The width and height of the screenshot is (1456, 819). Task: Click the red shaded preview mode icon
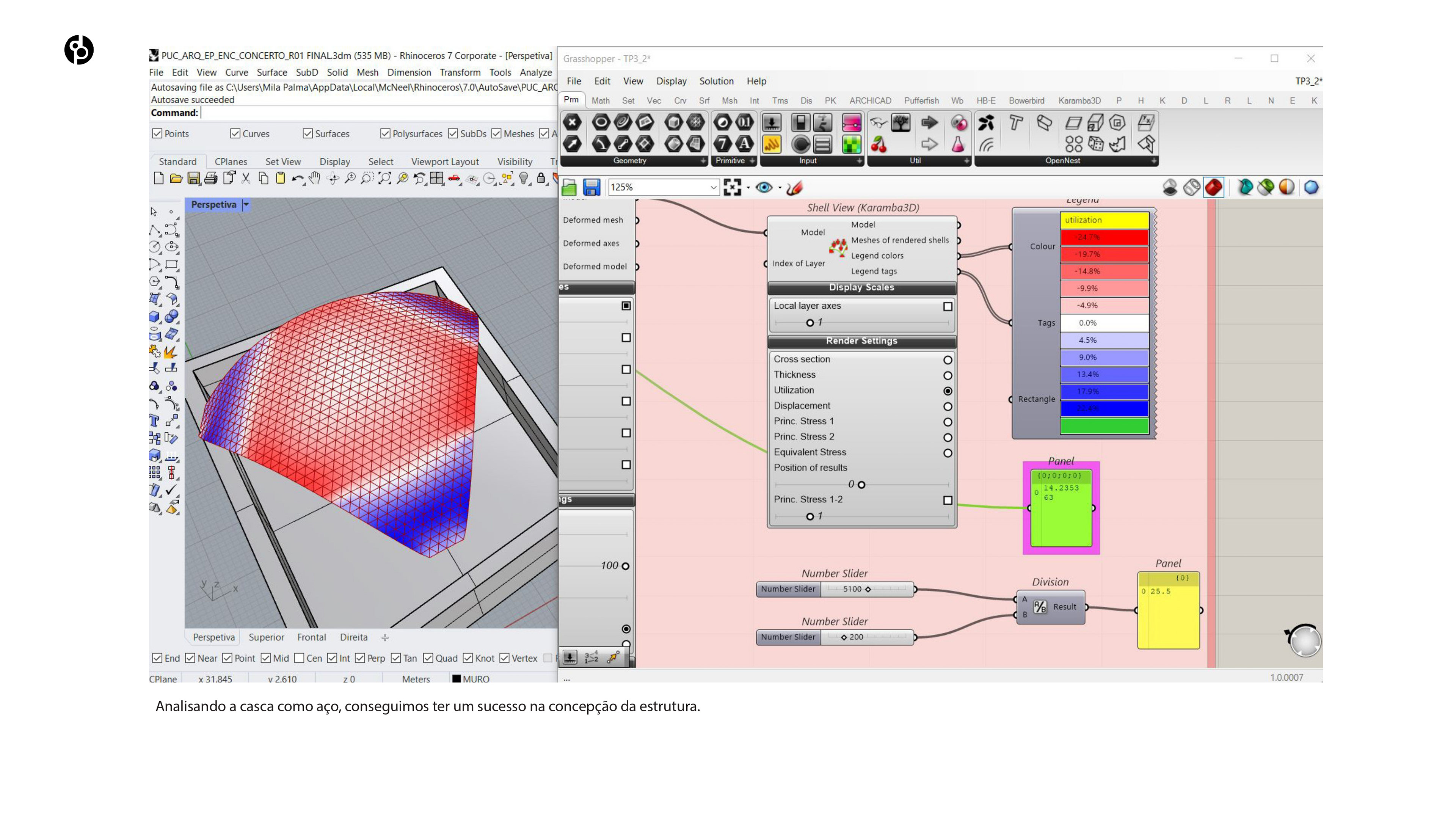(x=1213, y=187)
